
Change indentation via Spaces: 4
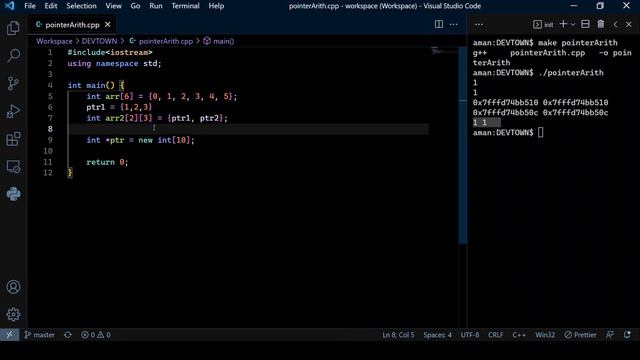click(437, 335)
